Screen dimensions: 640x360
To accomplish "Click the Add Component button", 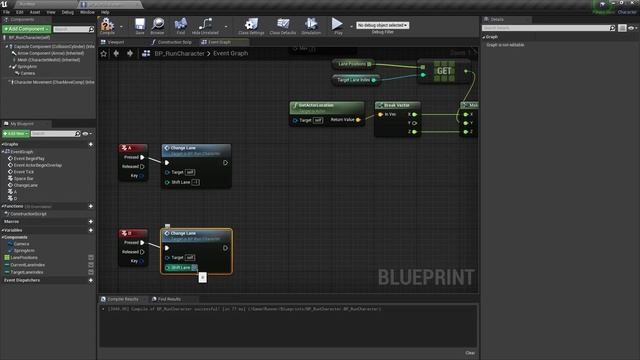I will (27, 29).
